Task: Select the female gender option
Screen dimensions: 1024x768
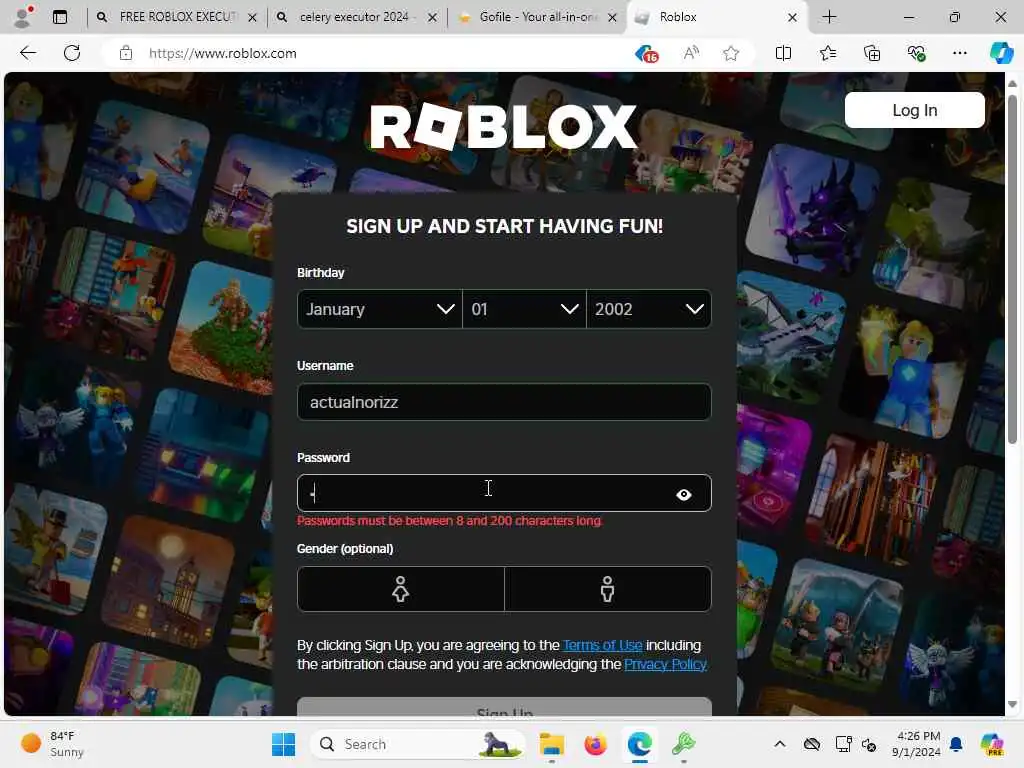Action: (401, 589)
